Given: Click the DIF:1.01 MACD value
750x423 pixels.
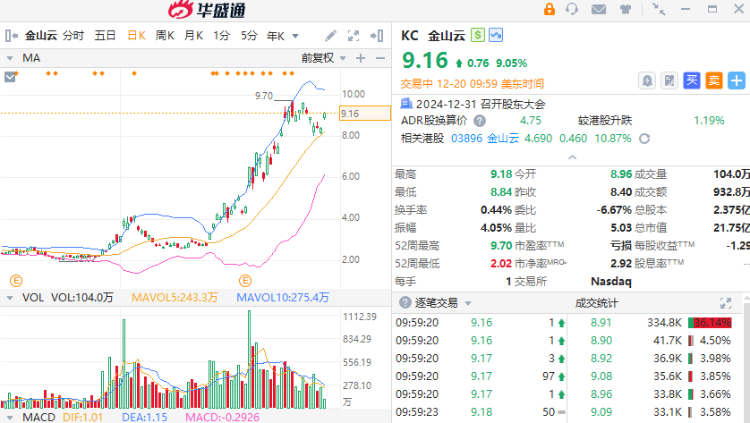Looking at the screenshot, I should pos(82,417).
